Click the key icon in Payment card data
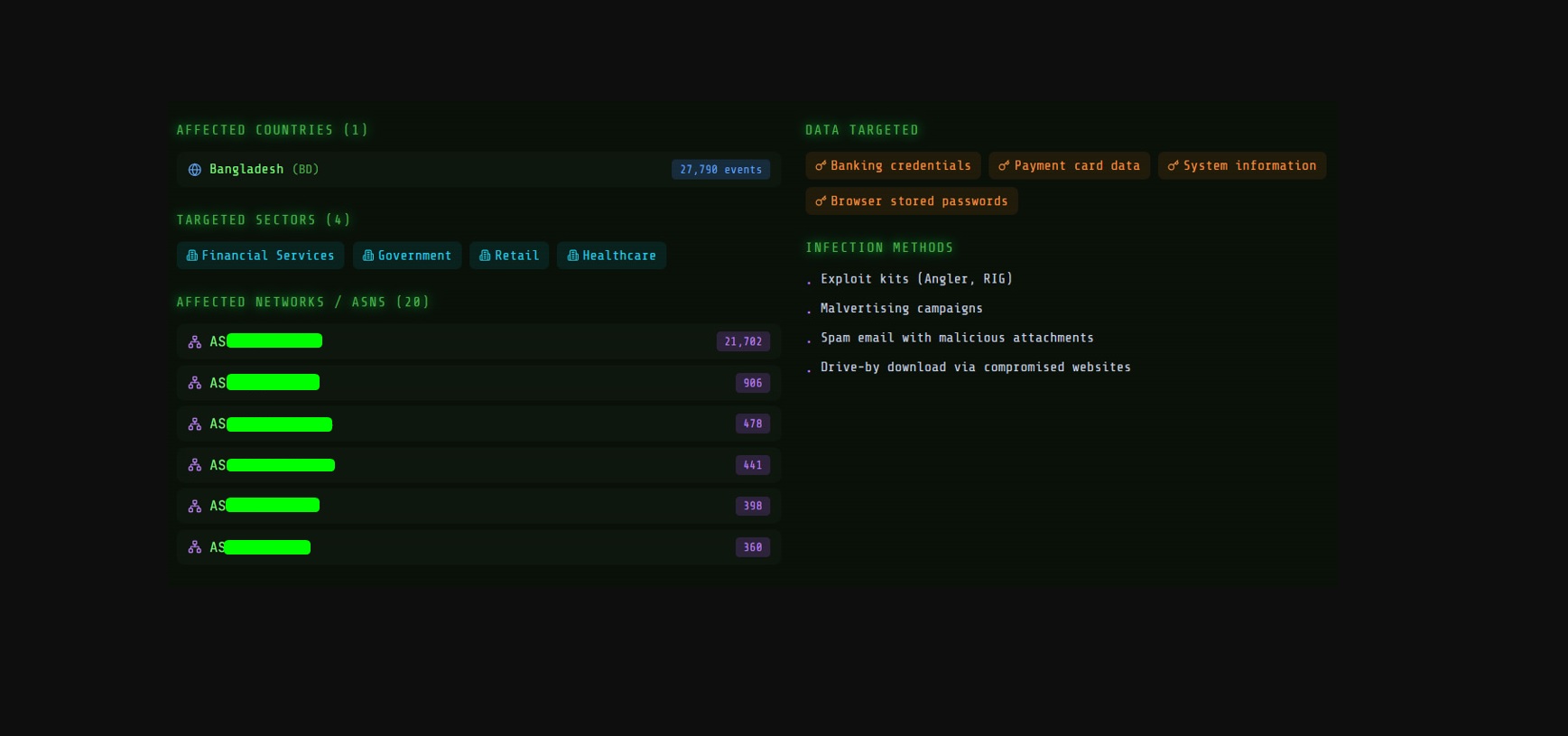Image resolution: width=1568 pixels, height=736 pixels. coord(1004,166)
